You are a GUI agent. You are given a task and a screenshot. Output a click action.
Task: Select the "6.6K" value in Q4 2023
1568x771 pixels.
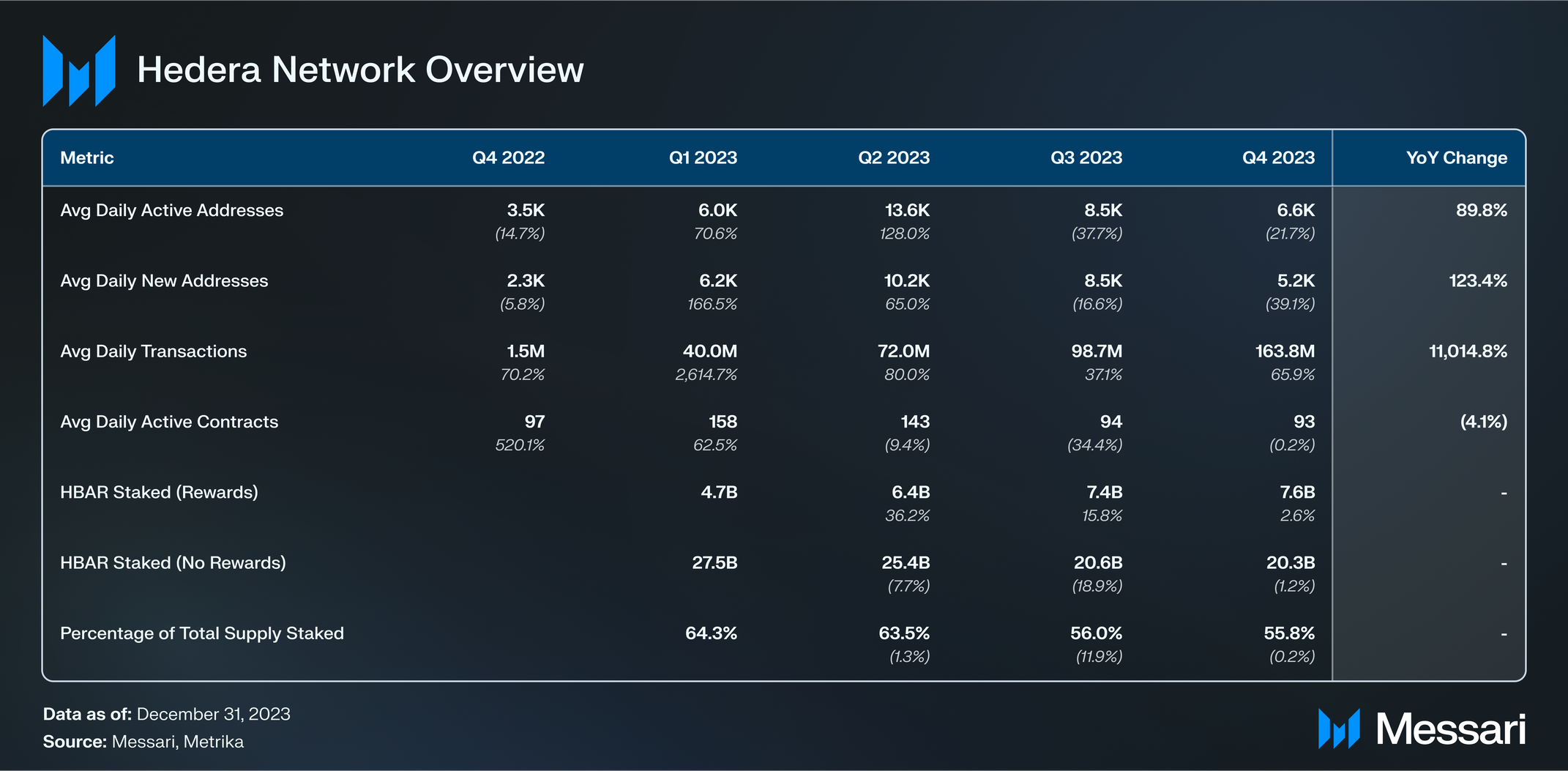point(1296,211)
